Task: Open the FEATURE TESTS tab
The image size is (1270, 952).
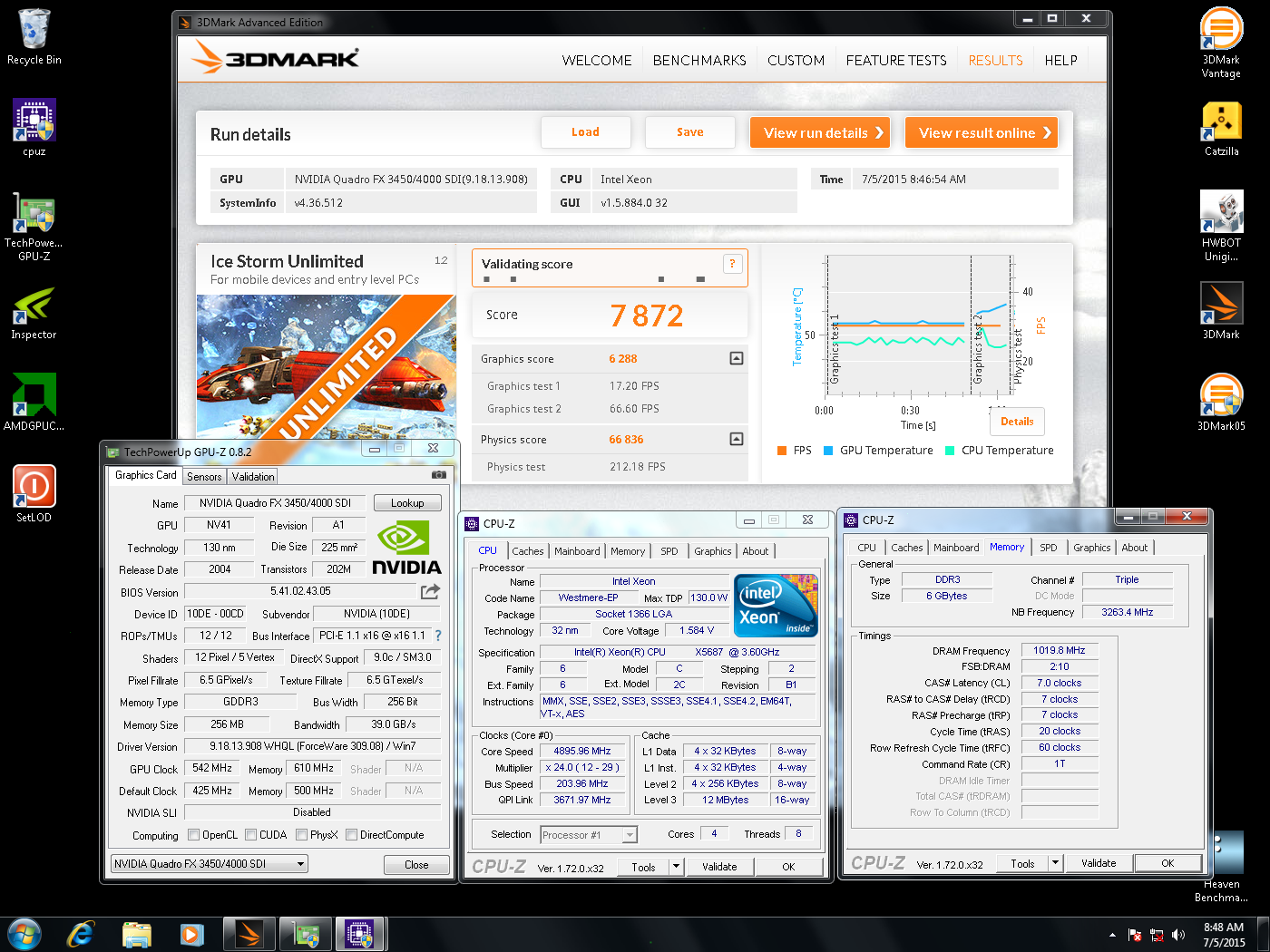Action: click(896, 61)
